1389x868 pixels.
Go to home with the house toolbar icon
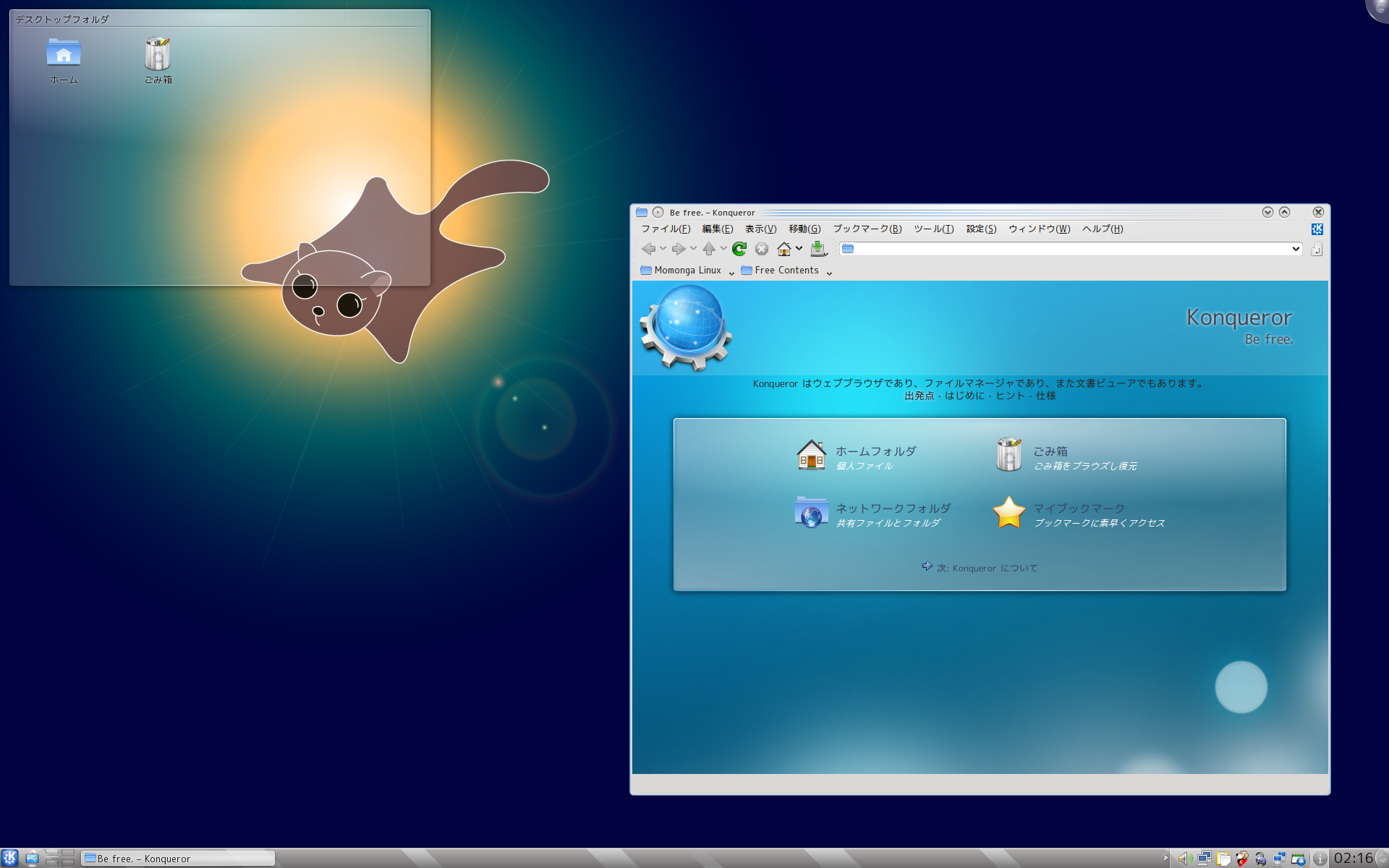coord(784,249)
